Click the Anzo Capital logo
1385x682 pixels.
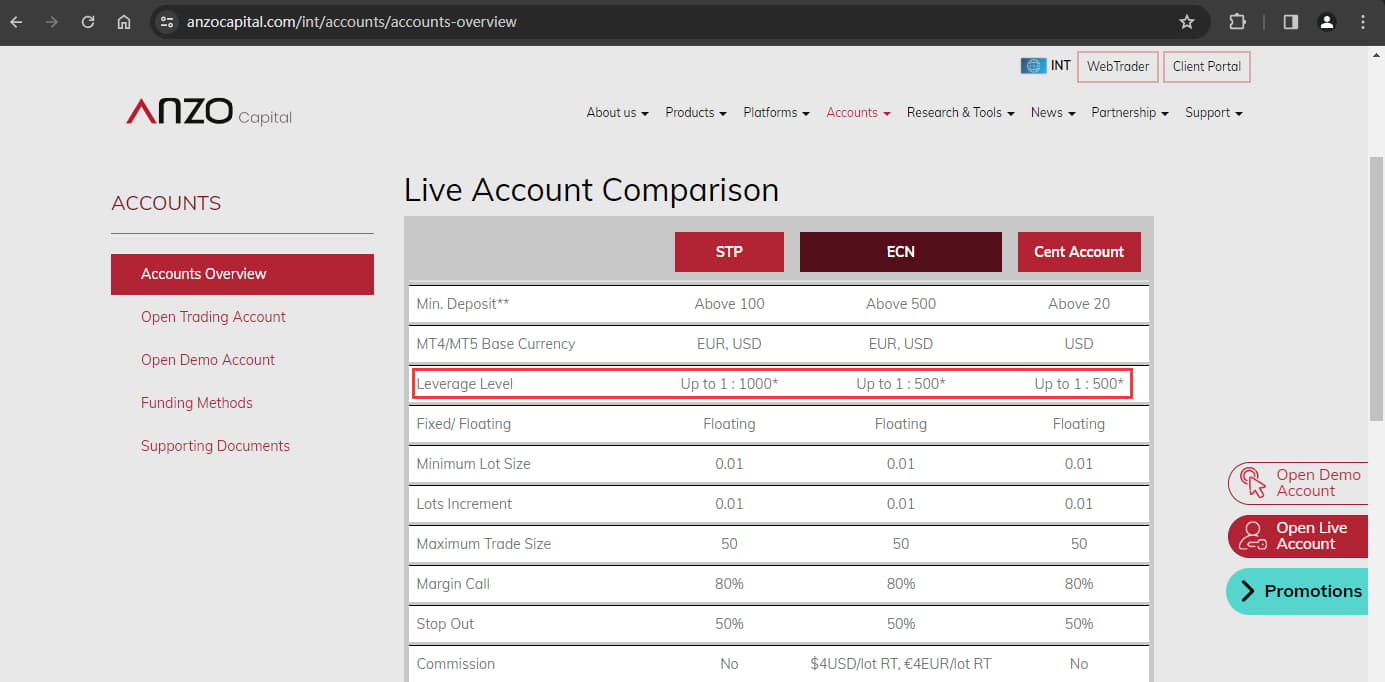click(209, 112)
